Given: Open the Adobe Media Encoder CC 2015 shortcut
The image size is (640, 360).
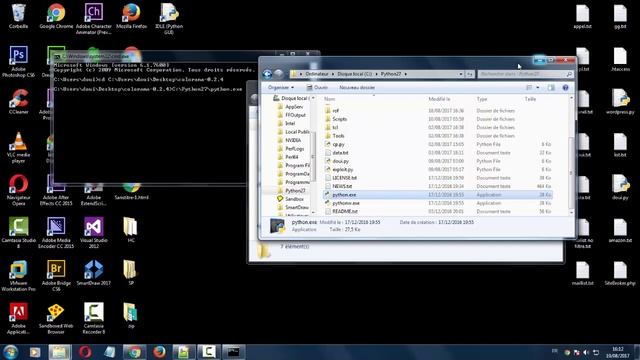Looking at the screenshot, I should (x=56, y=233).
